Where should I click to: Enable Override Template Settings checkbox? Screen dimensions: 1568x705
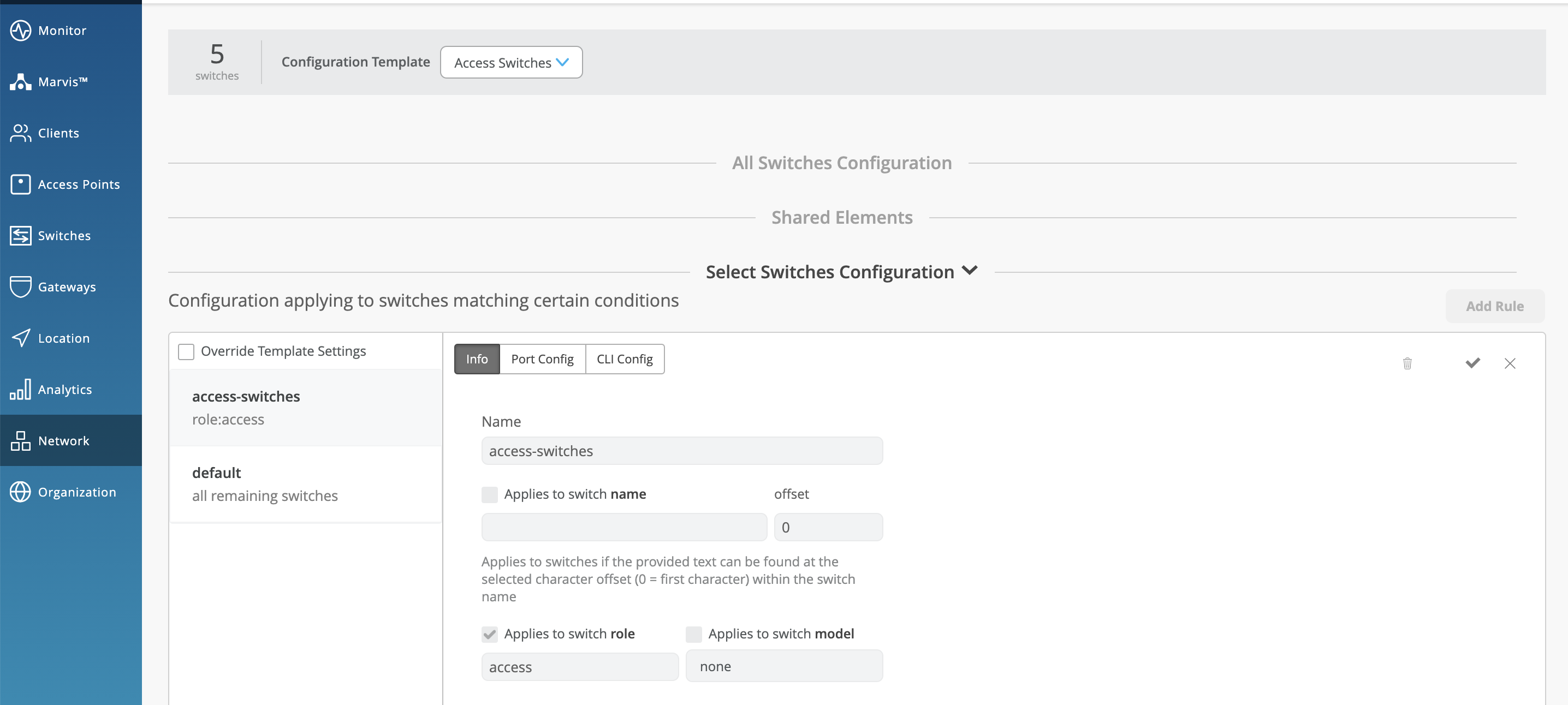[x=186, y=351]
